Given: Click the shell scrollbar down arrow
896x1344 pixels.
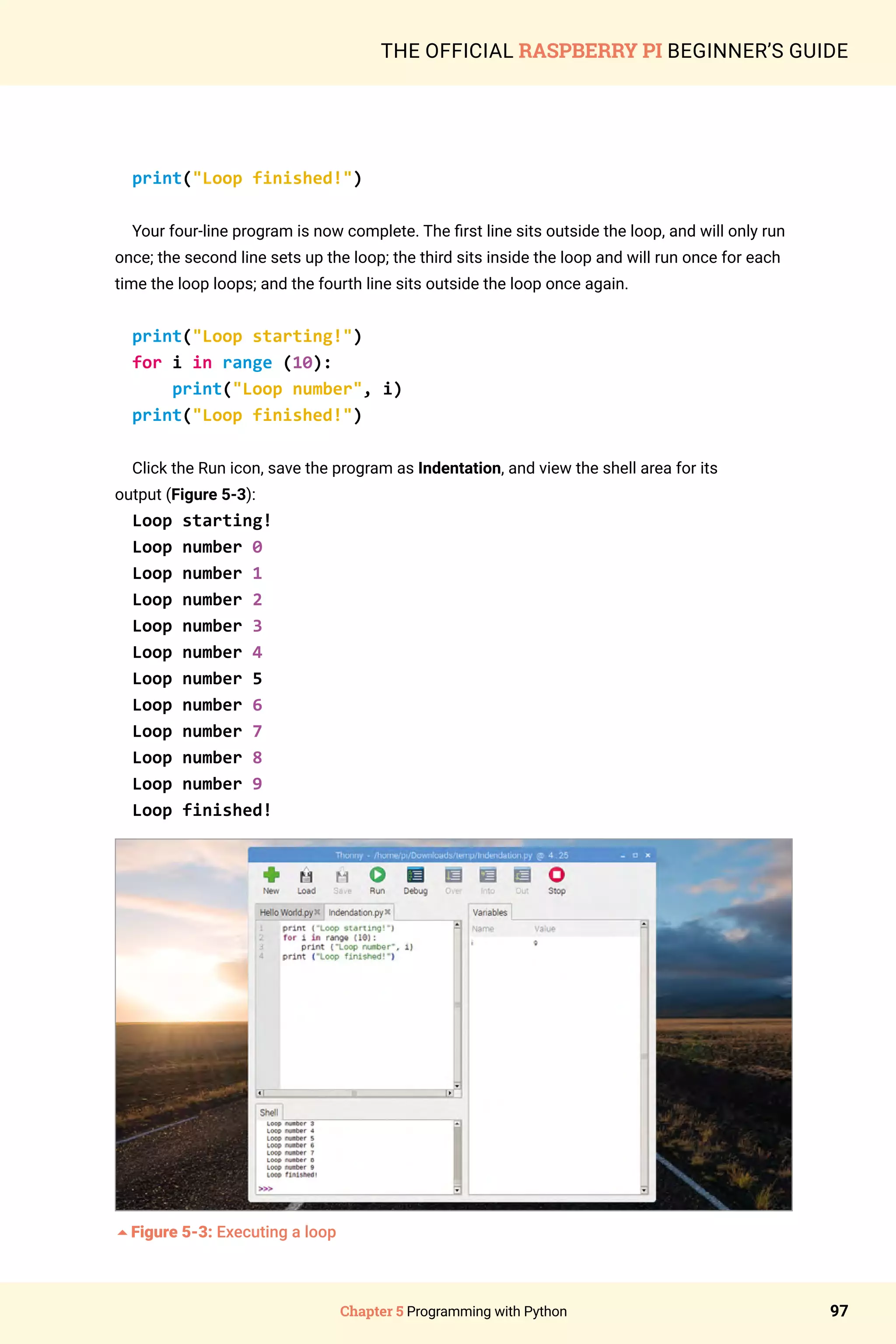Looking at the screenshot, I should pos(457,1190).
